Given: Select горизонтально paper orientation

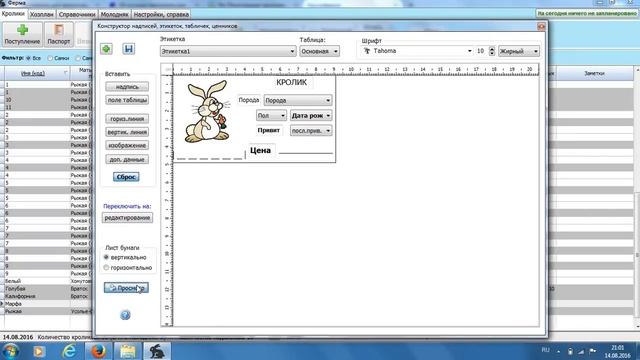Looking at the screenshot, I should point(106,268).
